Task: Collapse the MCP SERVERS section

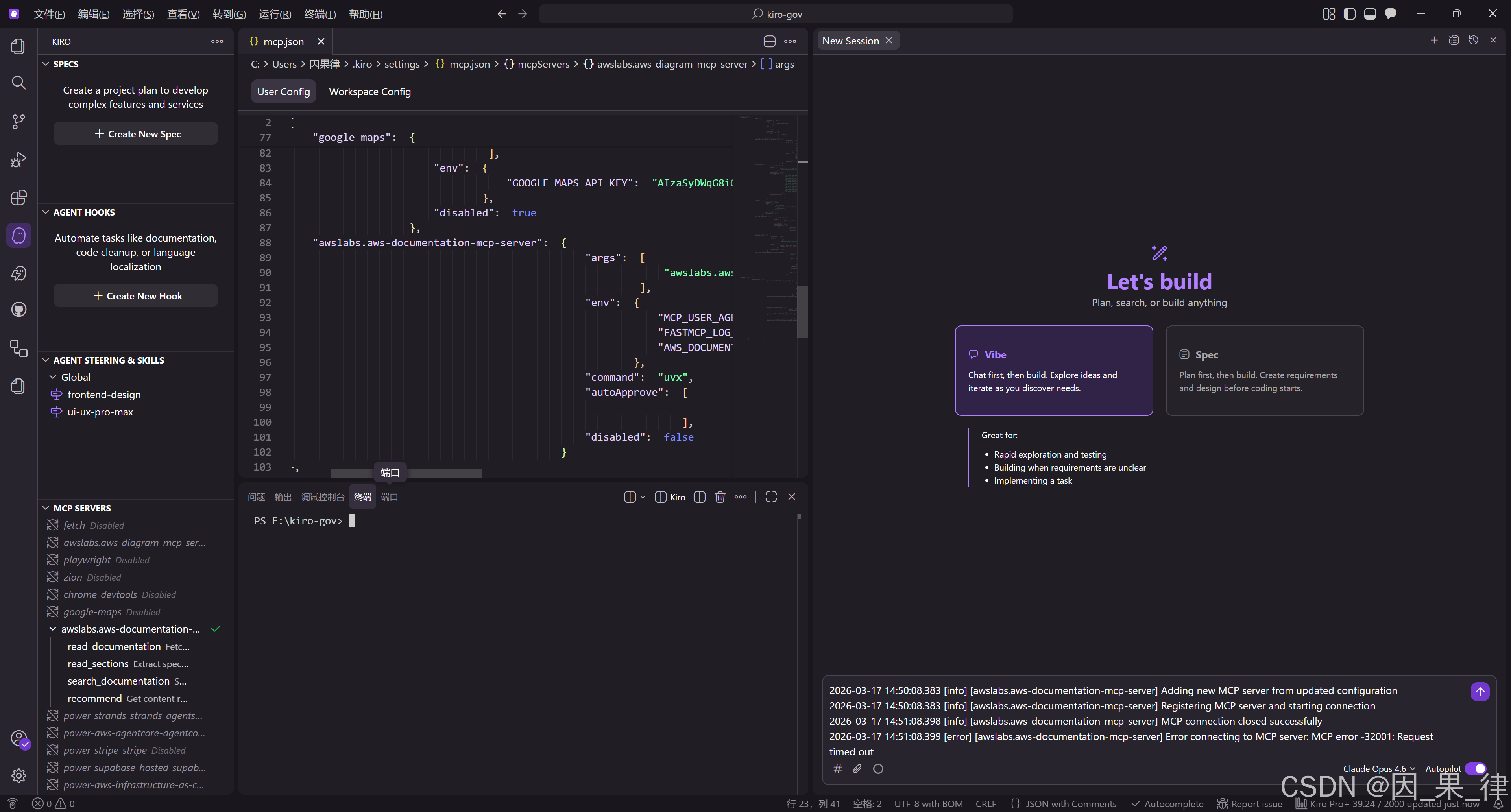Action: click(x=46, y=508)
